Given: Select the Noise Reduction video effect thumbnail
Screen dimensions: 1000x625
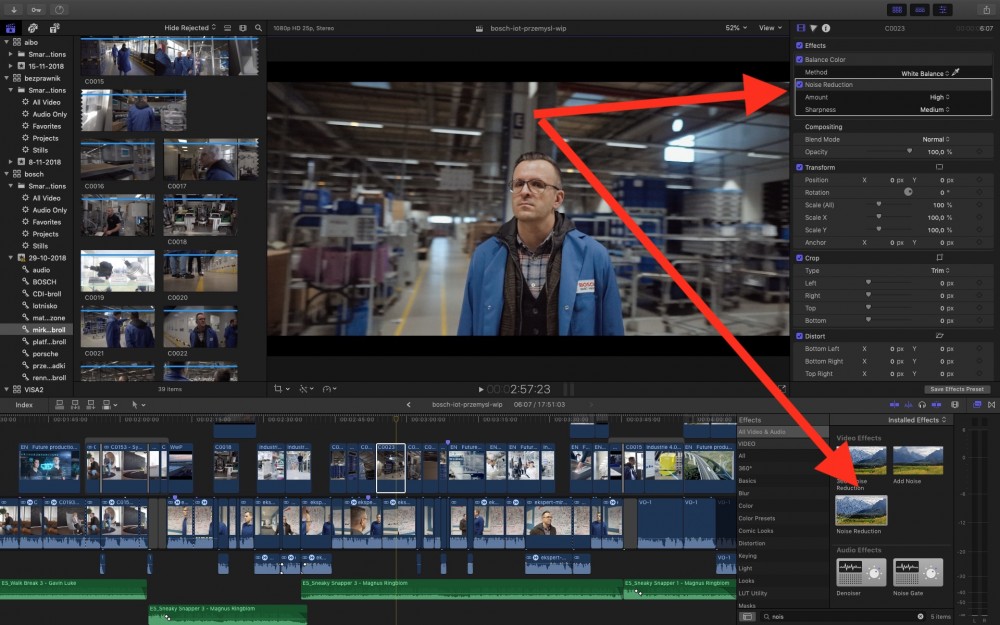Looking at the screenshot, I should [x=860, y=510].
